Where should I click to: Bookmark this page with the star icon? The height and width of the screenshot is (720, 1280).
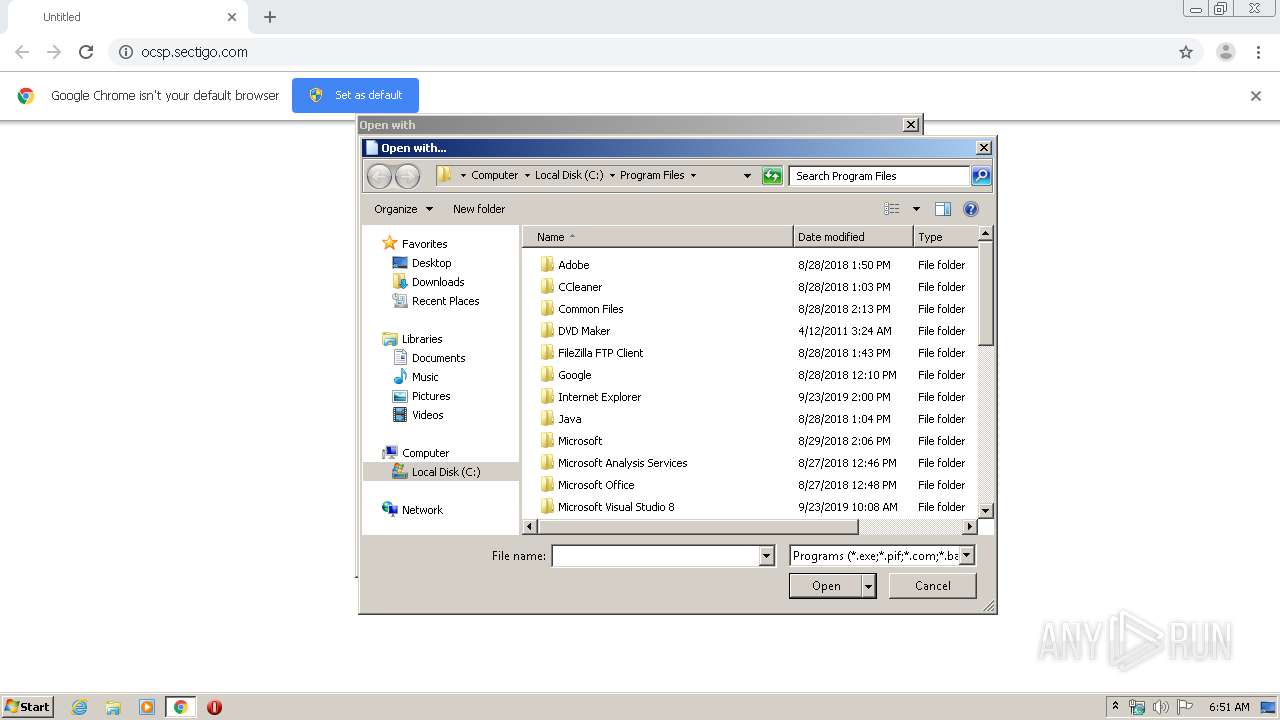pos(1186,52)
